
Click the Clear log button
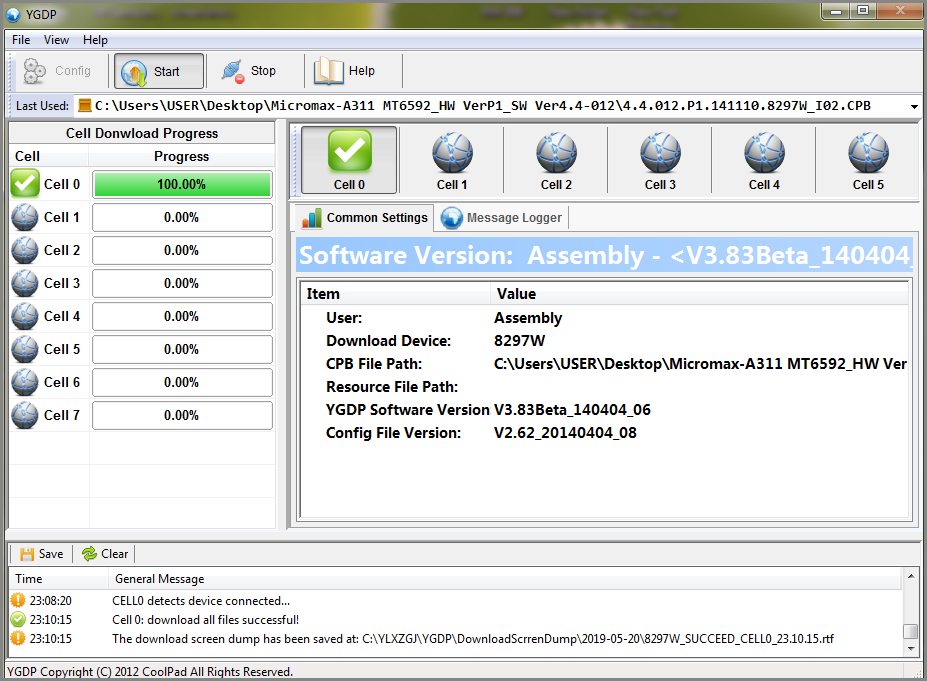coord(105,554)
